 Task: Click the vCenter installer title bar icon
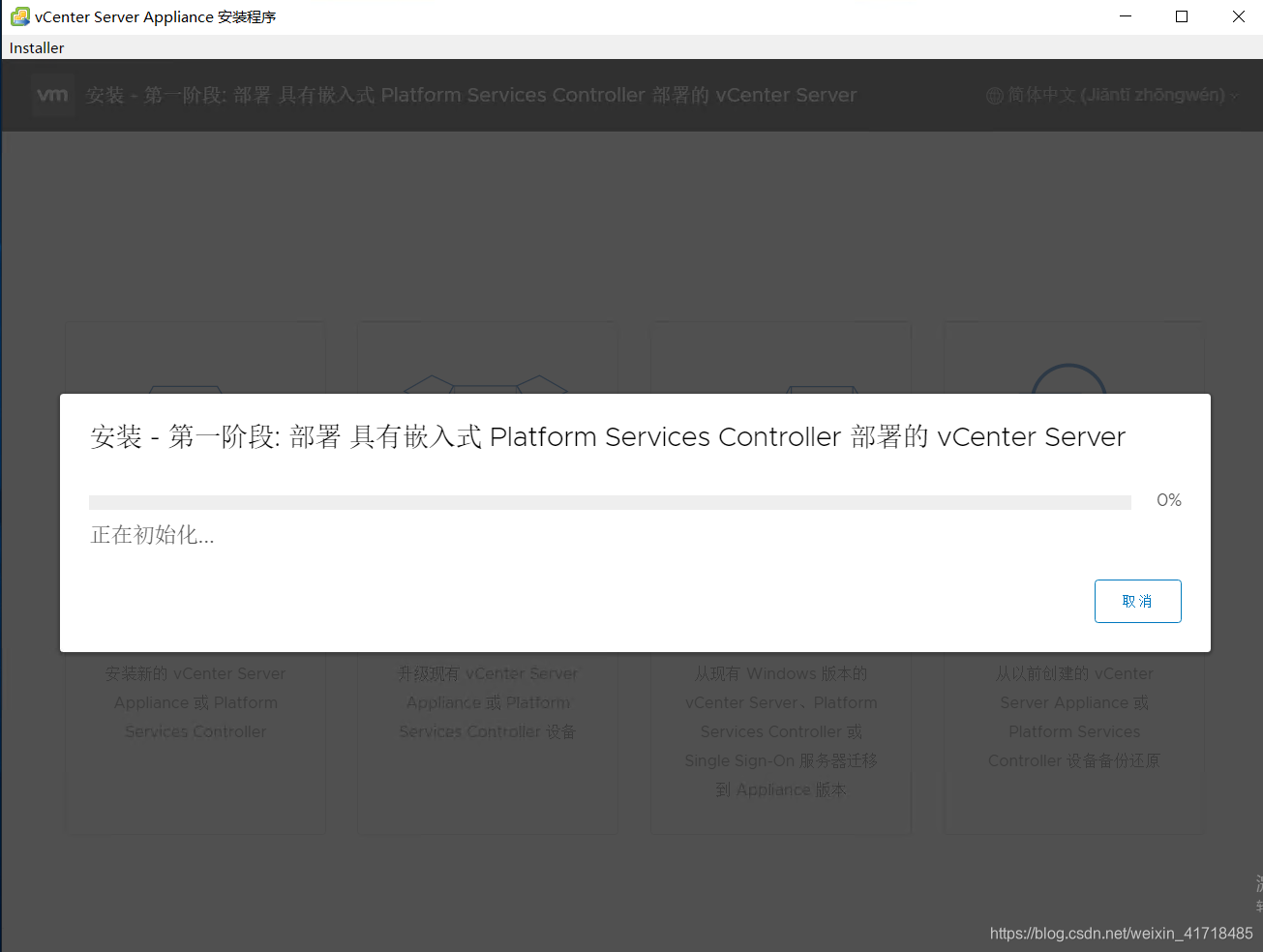coord(19,16)
